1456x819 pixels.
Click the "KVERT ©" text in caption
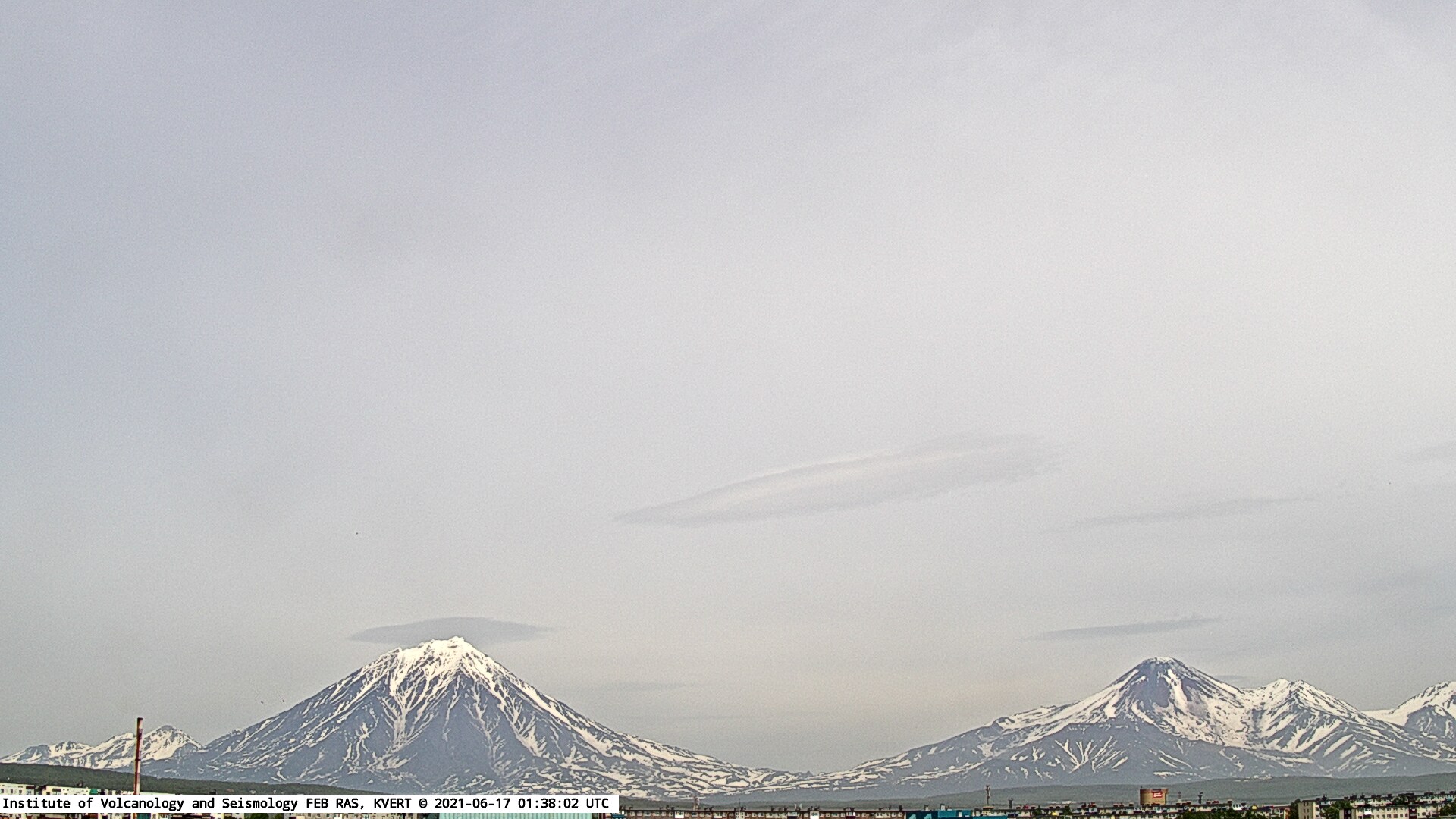(400, 803)
